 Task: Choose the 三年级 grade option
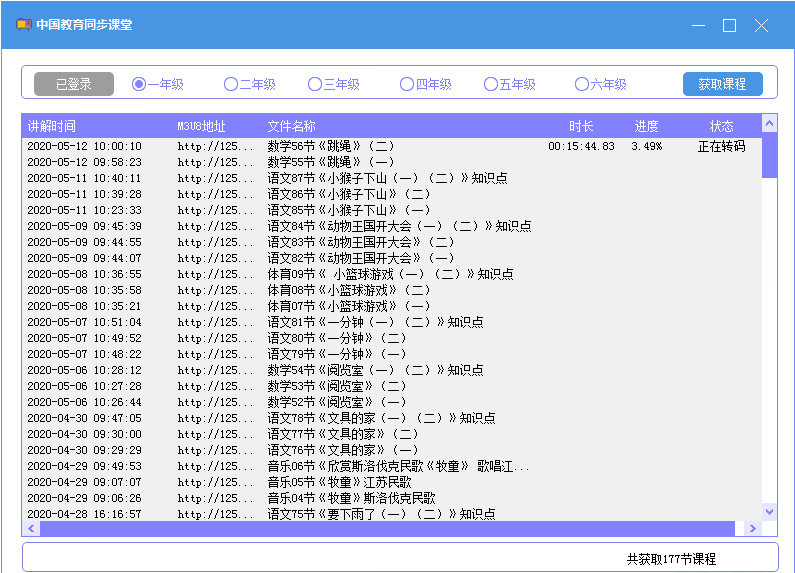coord(334,84)
